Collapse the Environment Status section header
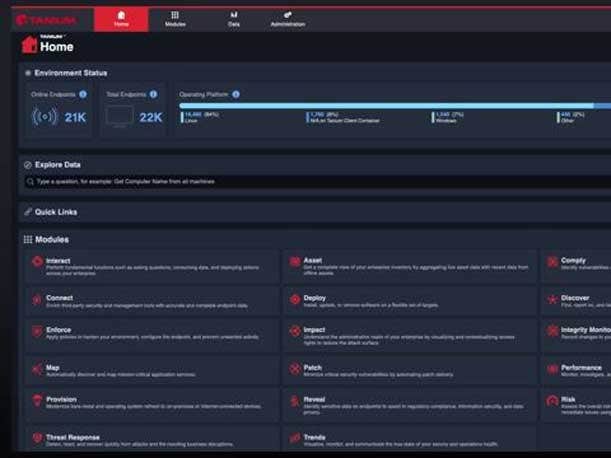This screenshot has width=611, height=458. 70,73
